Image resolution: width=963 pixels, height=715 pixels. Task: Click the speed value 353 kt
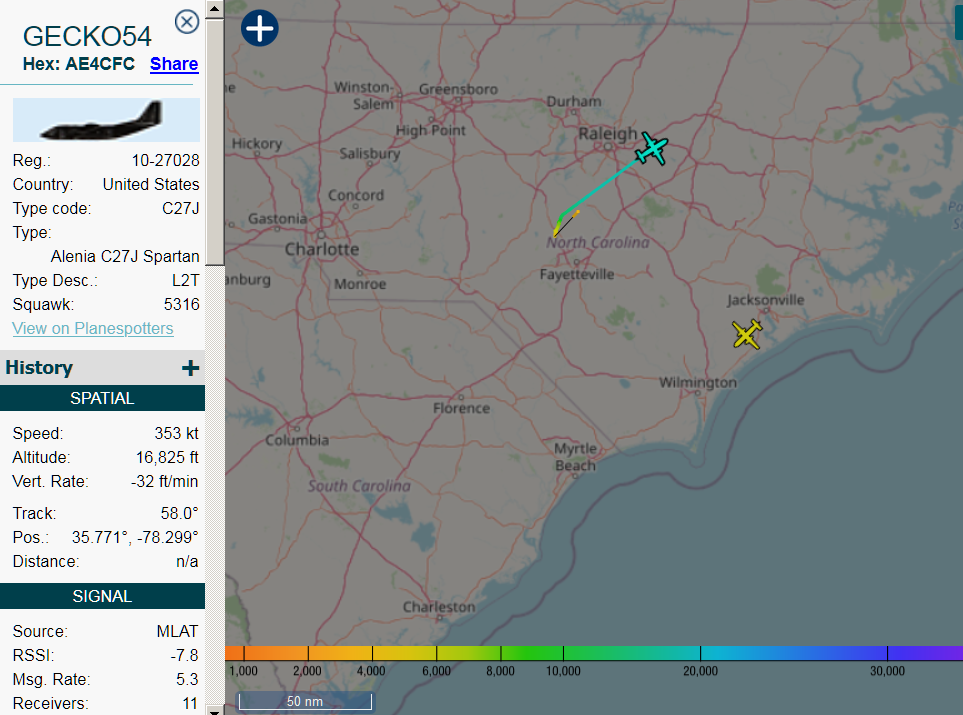pyautogui.click(x=176, y=433)
